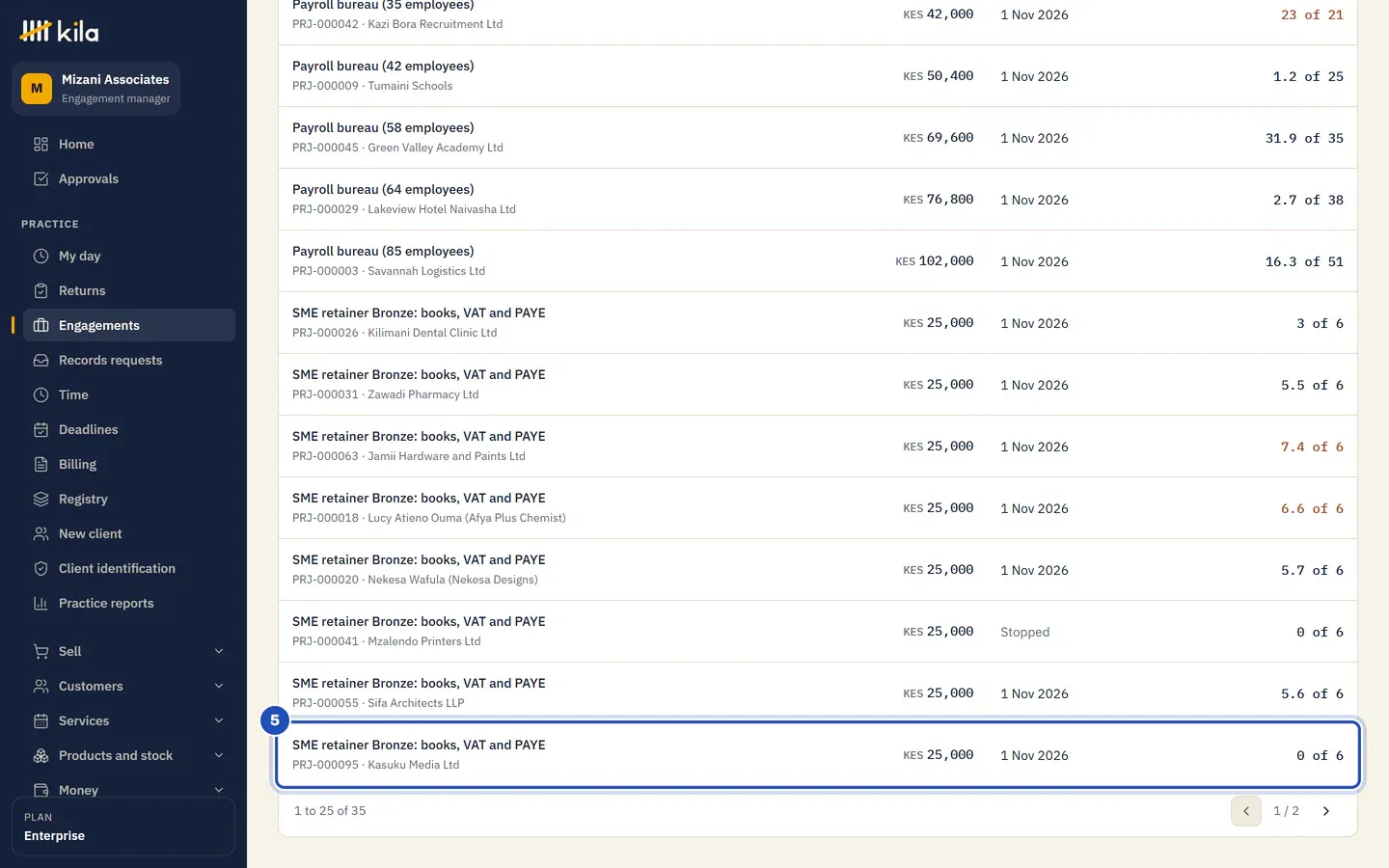Image resolution: width=1389 pixels, height=868 pixels.
Task: Click the Sell cart icon
Action: (41, 652)
